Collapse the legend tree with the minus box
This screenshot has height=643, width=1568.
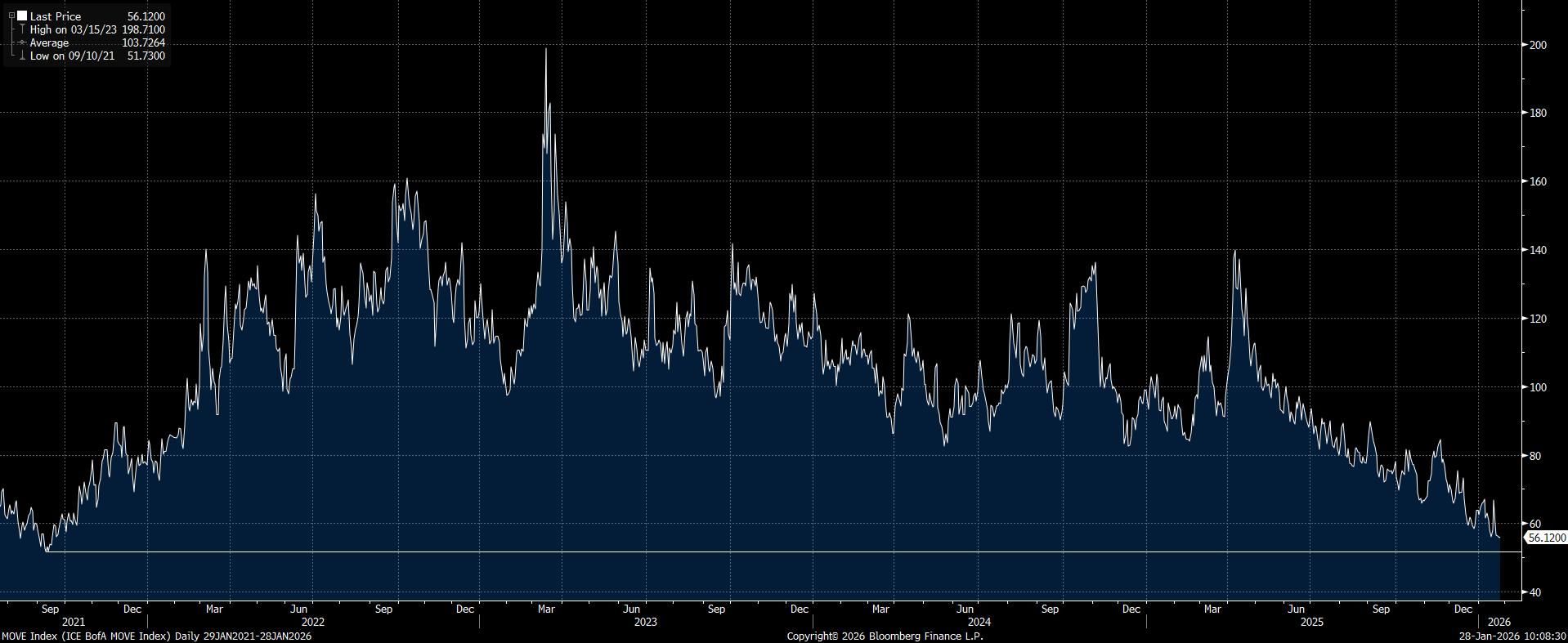(x=11, y=16)
